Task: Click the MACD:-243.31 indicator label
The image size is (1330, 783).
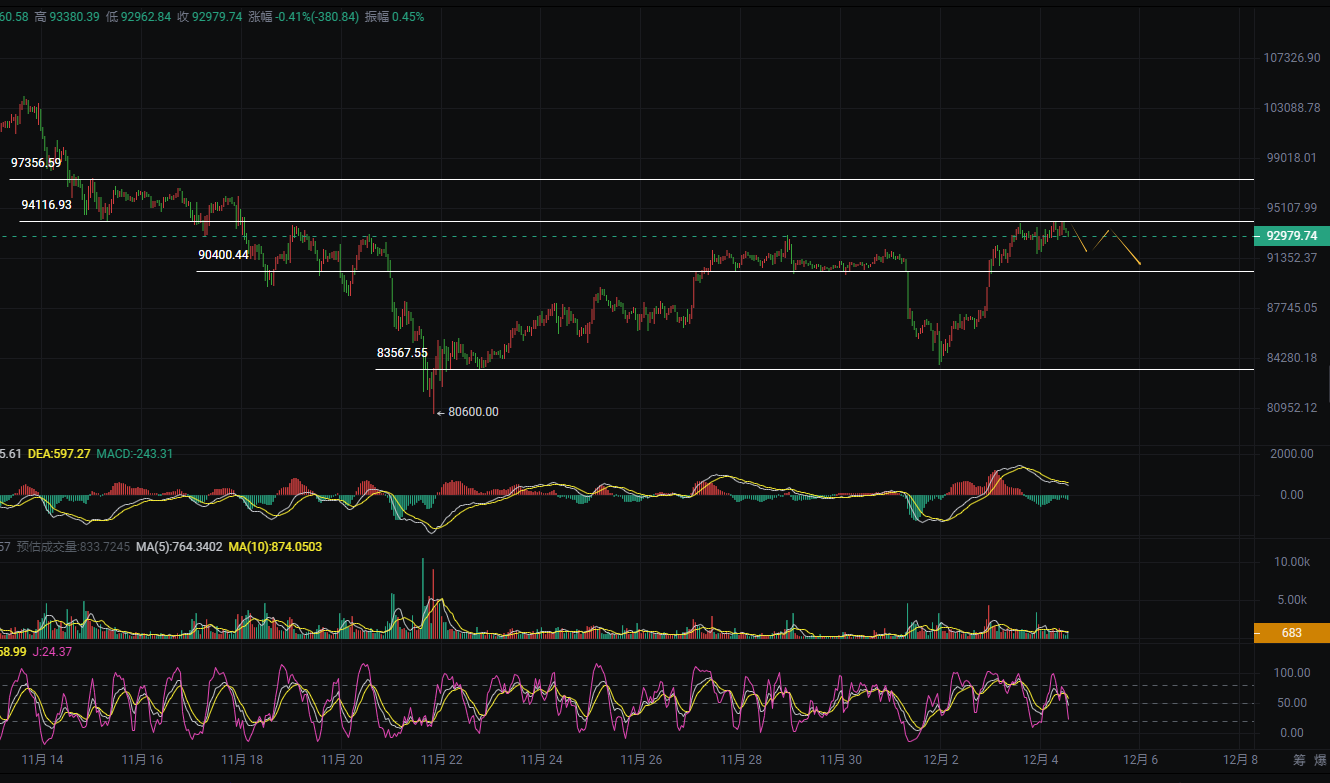Action: (134, 454)
